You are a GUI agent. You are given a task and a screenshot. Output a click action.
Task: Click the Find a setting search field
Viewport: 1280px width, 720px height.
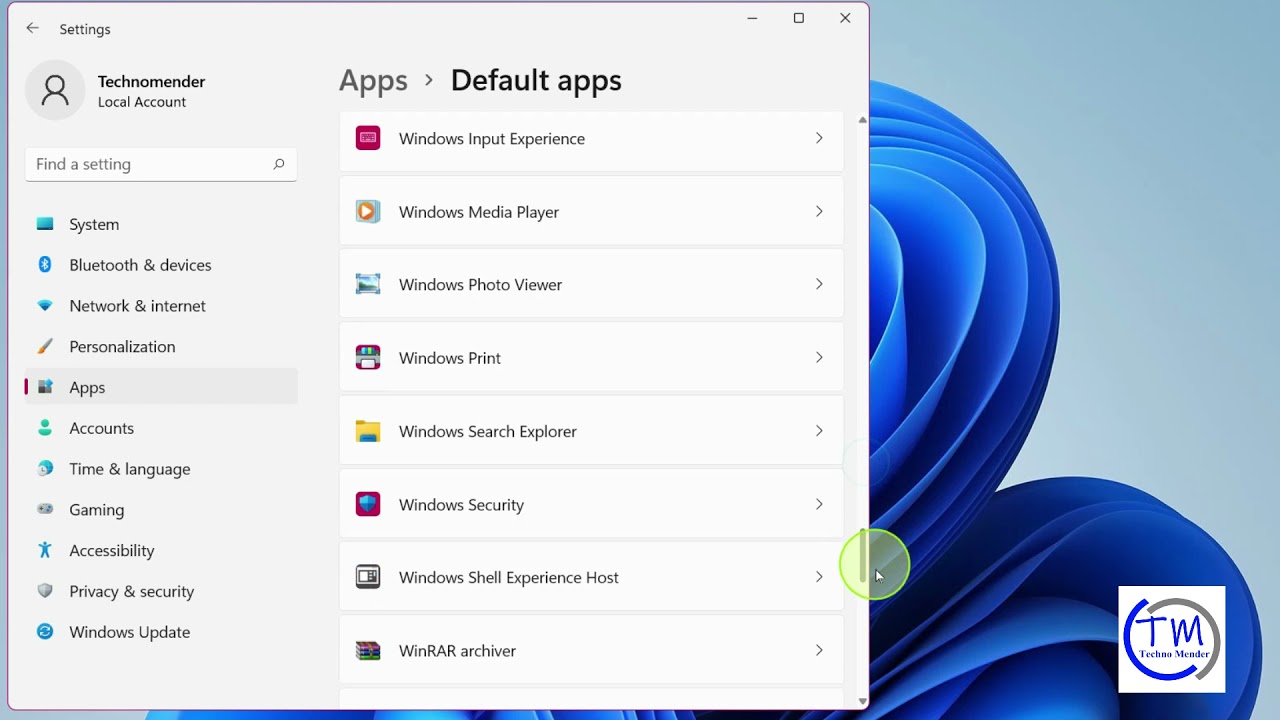161,164
